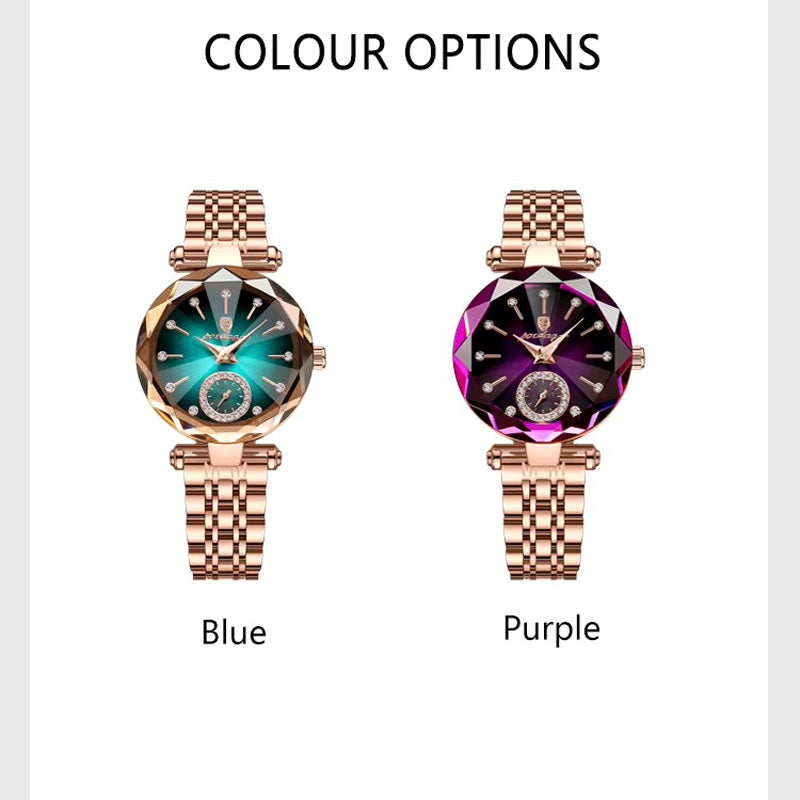Click the rhinestone sub-dial on blue watch
This screenshot has width=800, height=800.
pos(225,396)
